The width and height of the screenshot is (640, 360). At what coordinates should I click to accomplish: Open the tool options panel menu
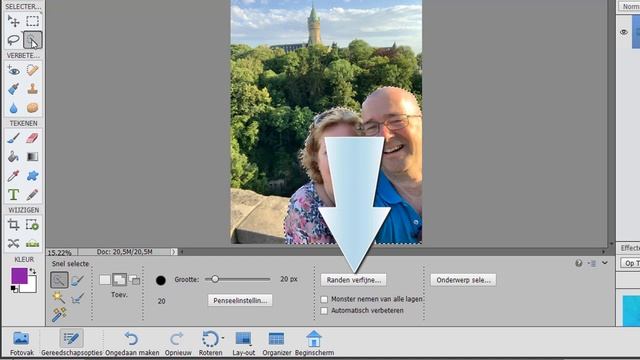[592, 263]
